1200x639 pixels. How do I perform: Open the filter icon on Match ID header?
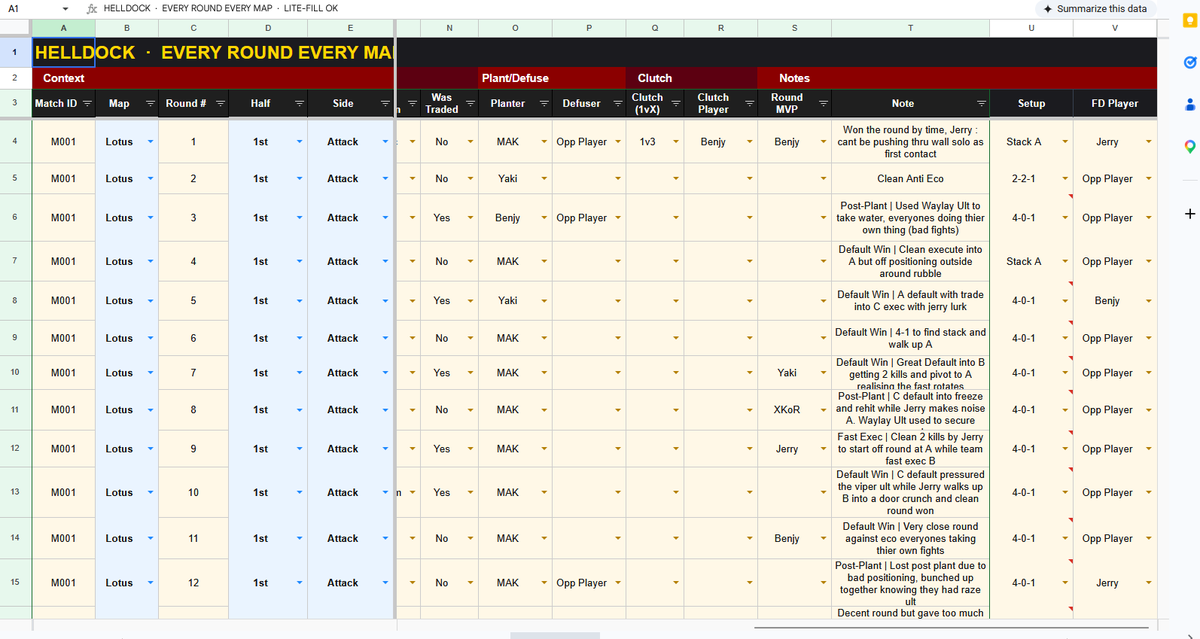point(87,103)
